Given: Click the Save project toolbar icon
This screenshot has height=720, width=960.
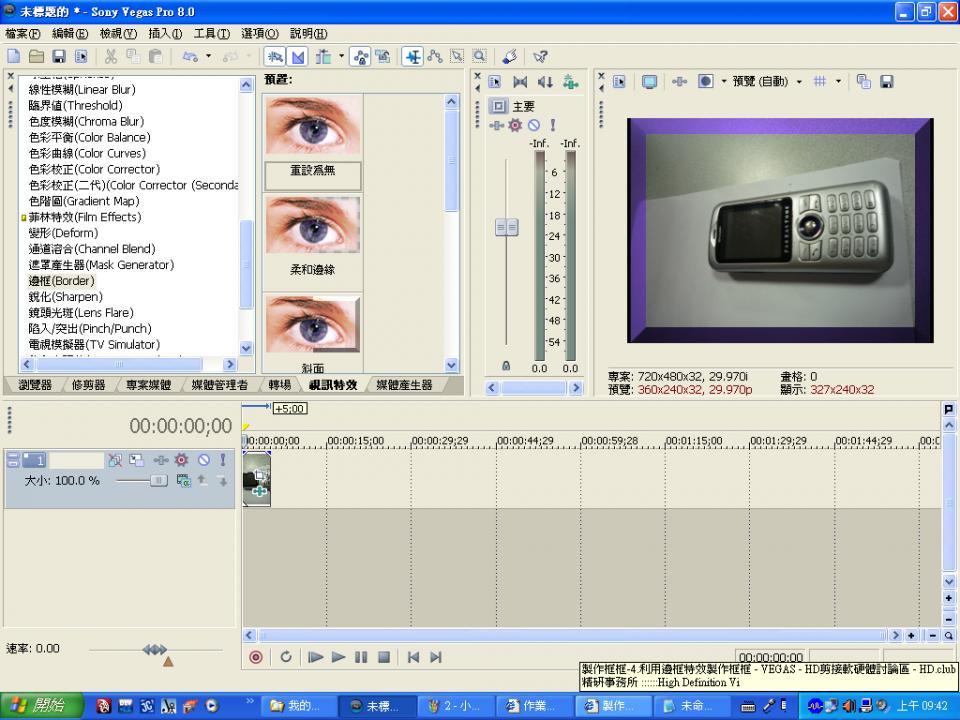Looking at the screenshot, I should coord(58,57).
